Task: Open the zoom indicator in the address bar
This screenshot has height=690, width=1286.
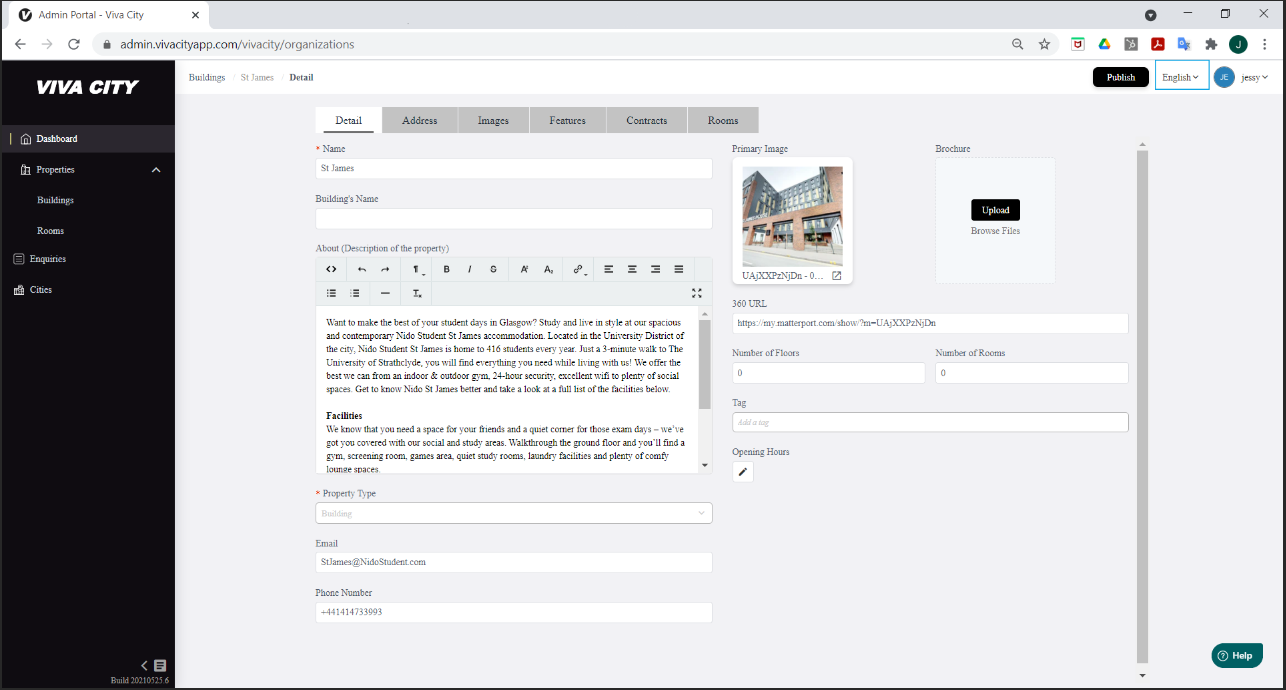Action: pyautogui.click(x=1018, y=44)
